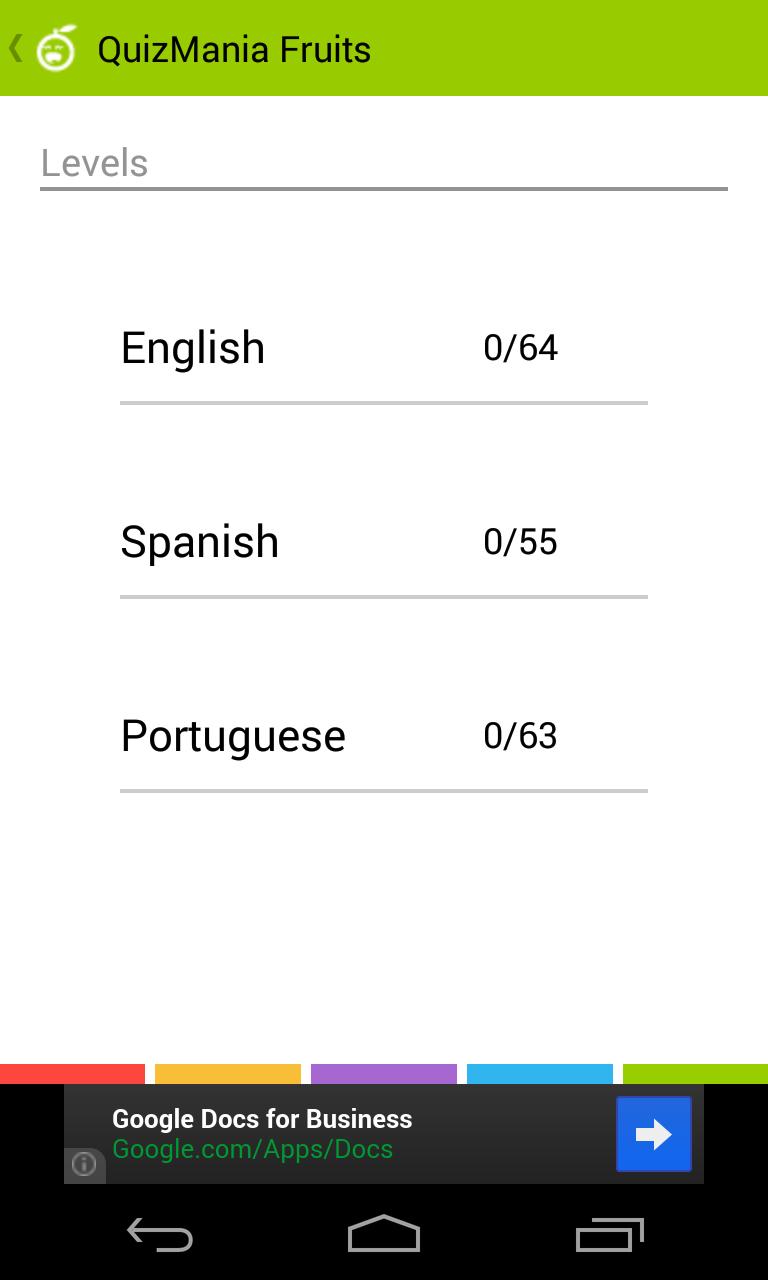Open Google Docs for Business ad

(x=262, y=1119)
